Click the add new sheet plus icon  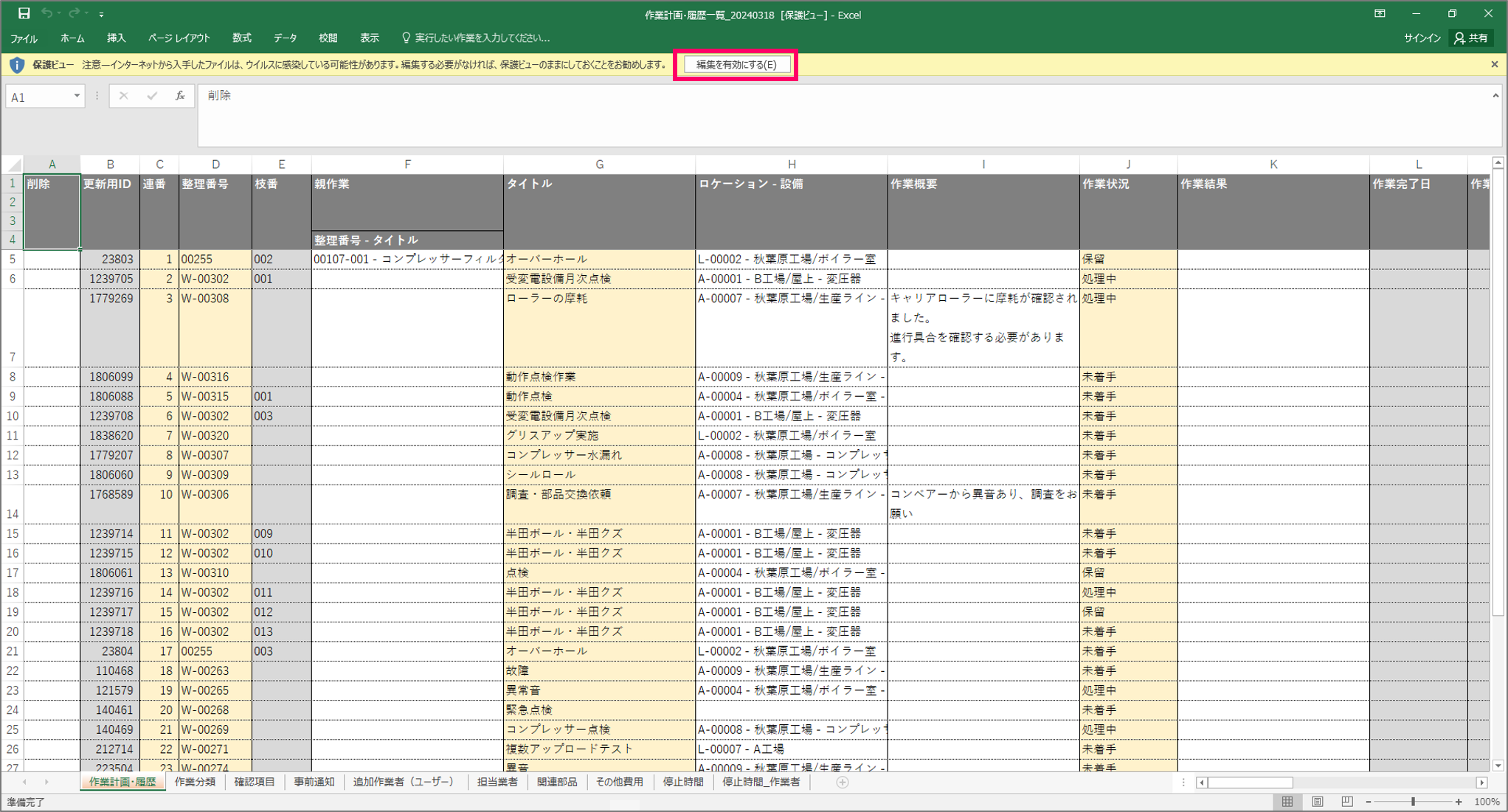843,782
